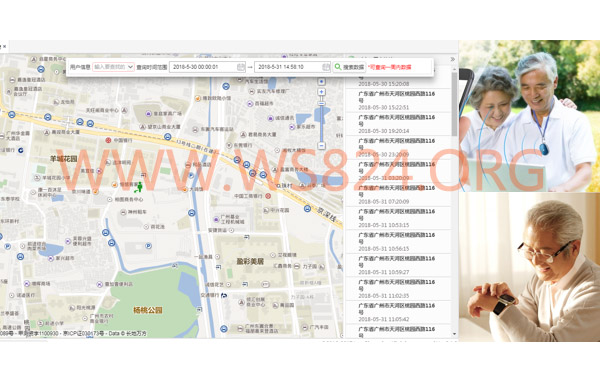Image resolution: width=600 pixels, height=375 pixels.
Task: Select the 2018-05-31 10:53:15 location record
Action: [x=398, y=218]
